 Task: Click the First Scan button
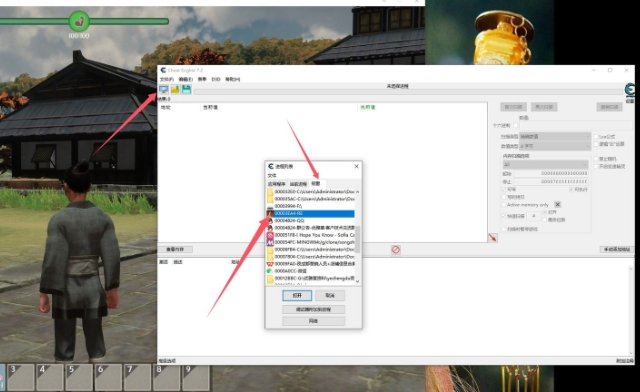tap(513, 107)
